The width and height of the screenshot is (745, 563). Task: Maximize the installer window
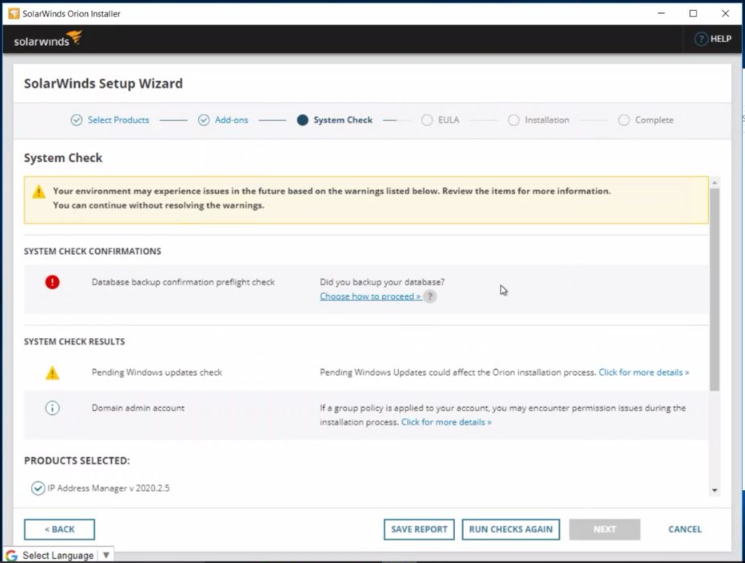tap(693, 13)
